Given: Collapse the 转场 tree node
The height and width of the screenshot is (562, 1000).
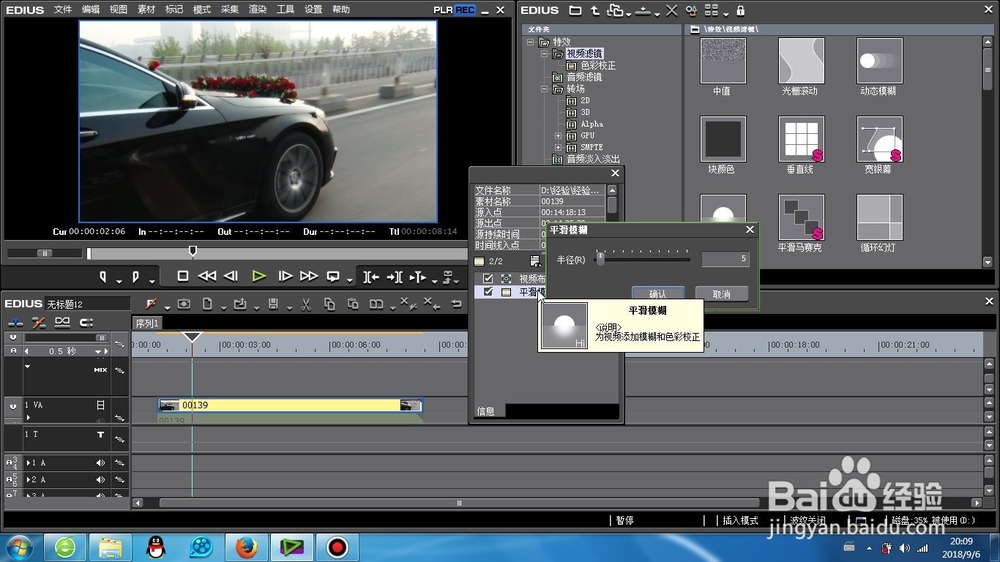Looking at the screenshot, I should (544, 89).
